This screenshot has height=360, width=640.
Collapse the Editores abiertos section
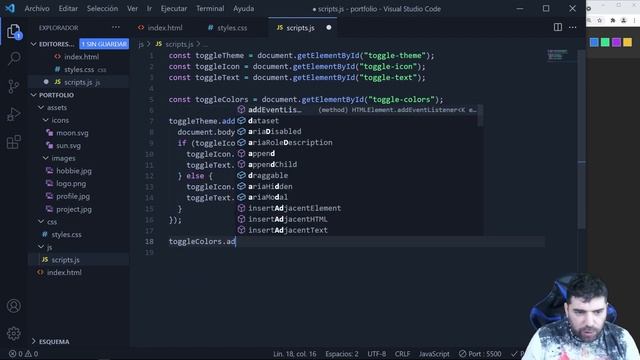pyautogui.click(x=34, y=44)
